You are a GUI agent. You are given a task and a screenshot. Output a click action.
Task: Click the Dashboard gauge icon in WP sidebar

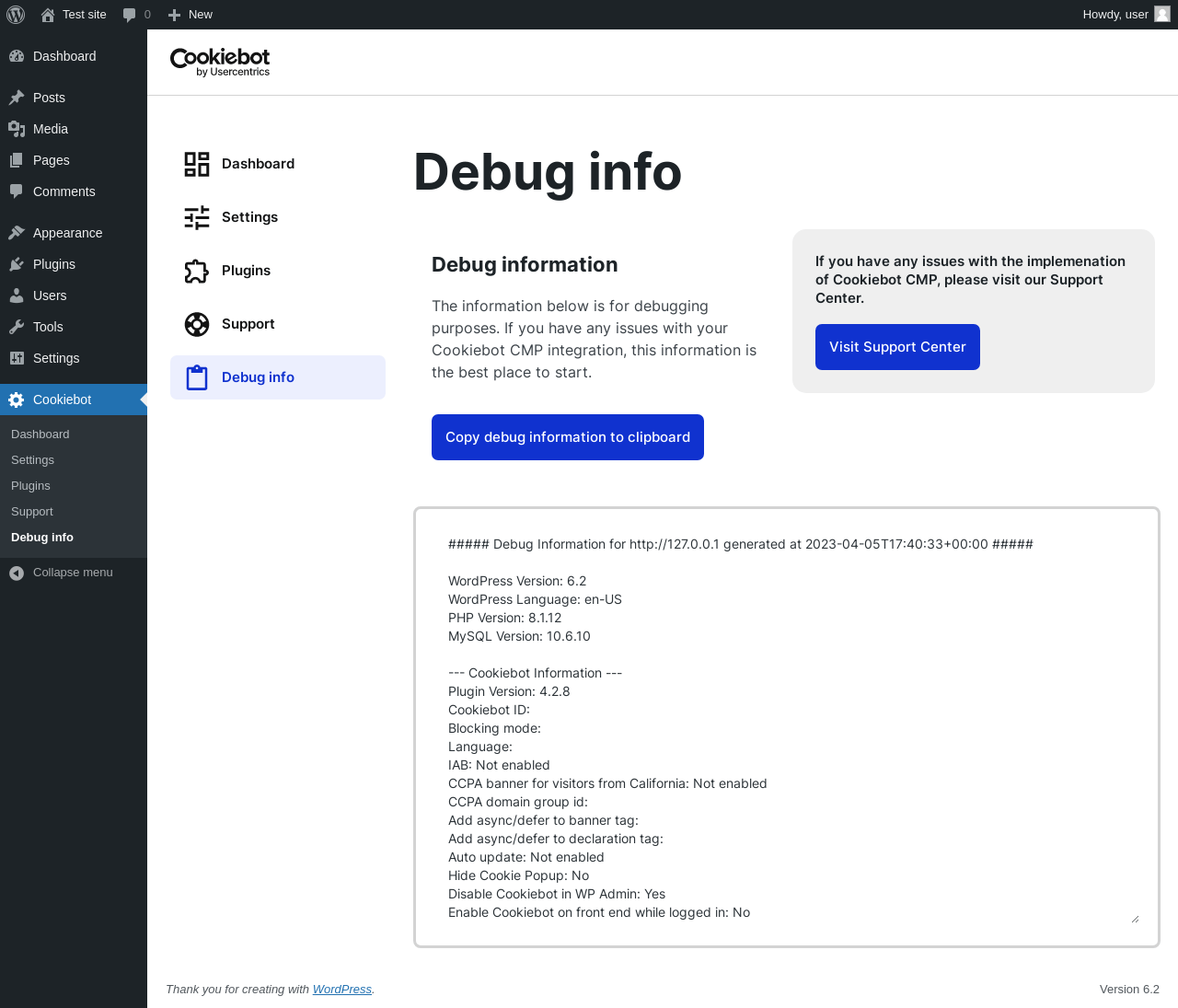pyautogui.click(x=17, y=56)
